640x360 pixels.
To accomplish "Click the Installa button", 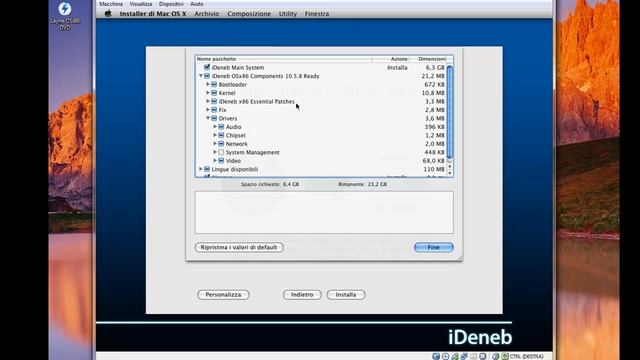I will (346, 295).
